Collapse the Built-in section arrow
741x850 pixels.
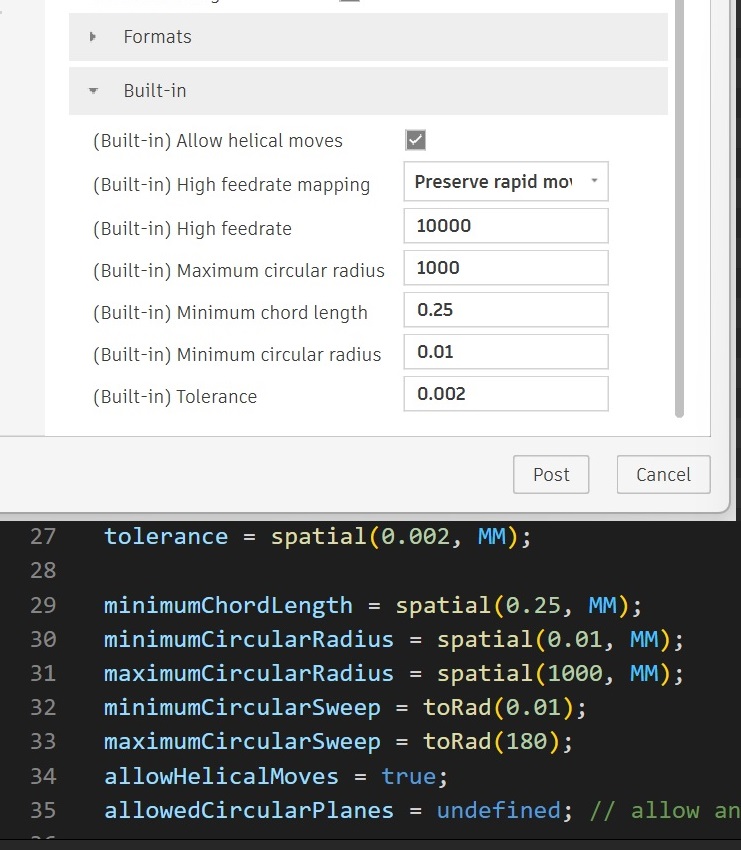(93, 91)
